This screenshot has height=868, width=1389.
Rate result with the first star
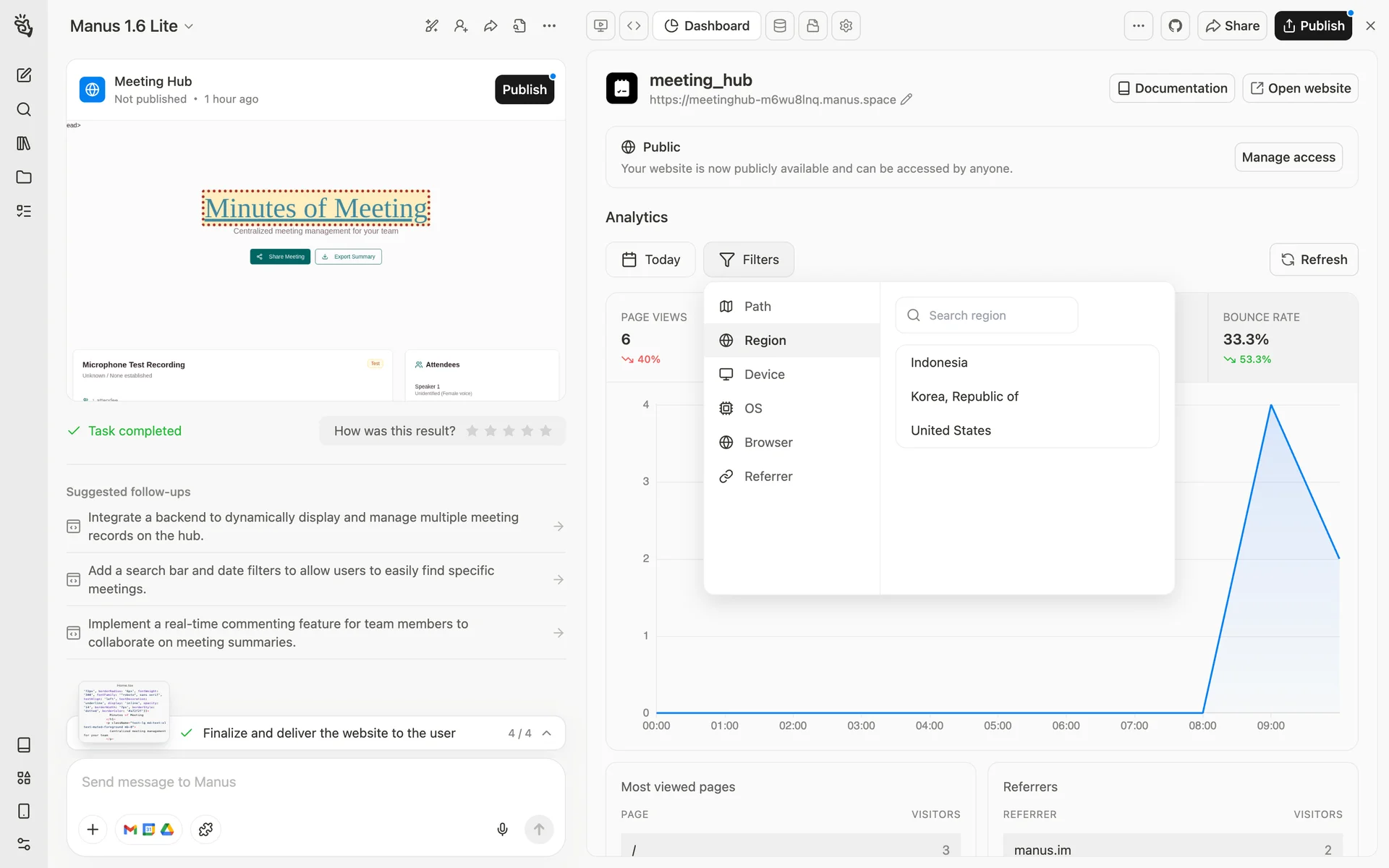pyautogui.click(x=472, y=431)
